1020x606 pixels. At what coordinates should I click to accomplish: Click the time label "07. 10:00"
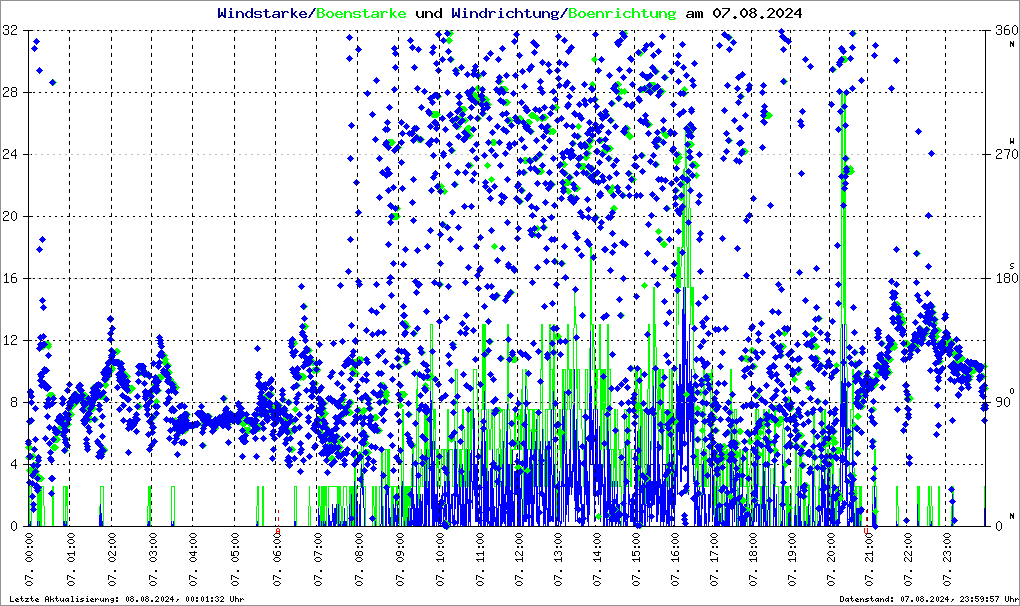coord(440,559)
